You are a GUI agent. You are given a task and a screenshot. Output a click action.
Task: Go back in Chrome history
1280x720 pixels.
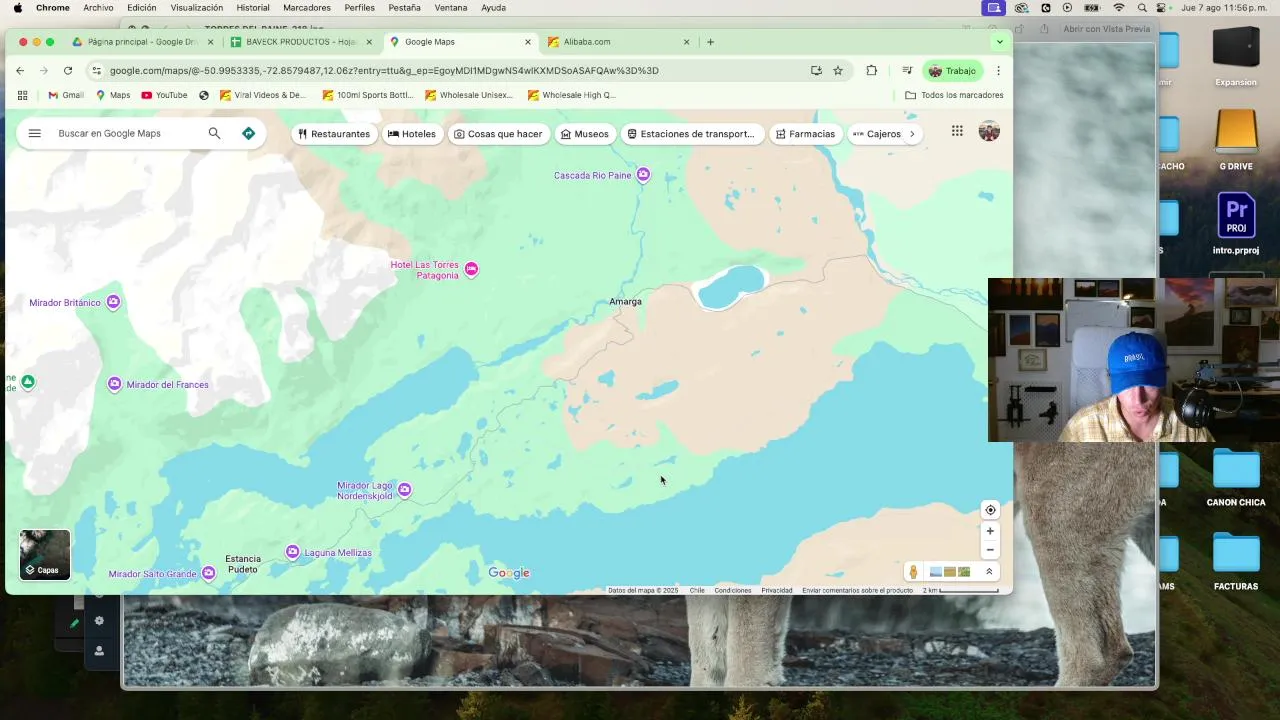20,70
